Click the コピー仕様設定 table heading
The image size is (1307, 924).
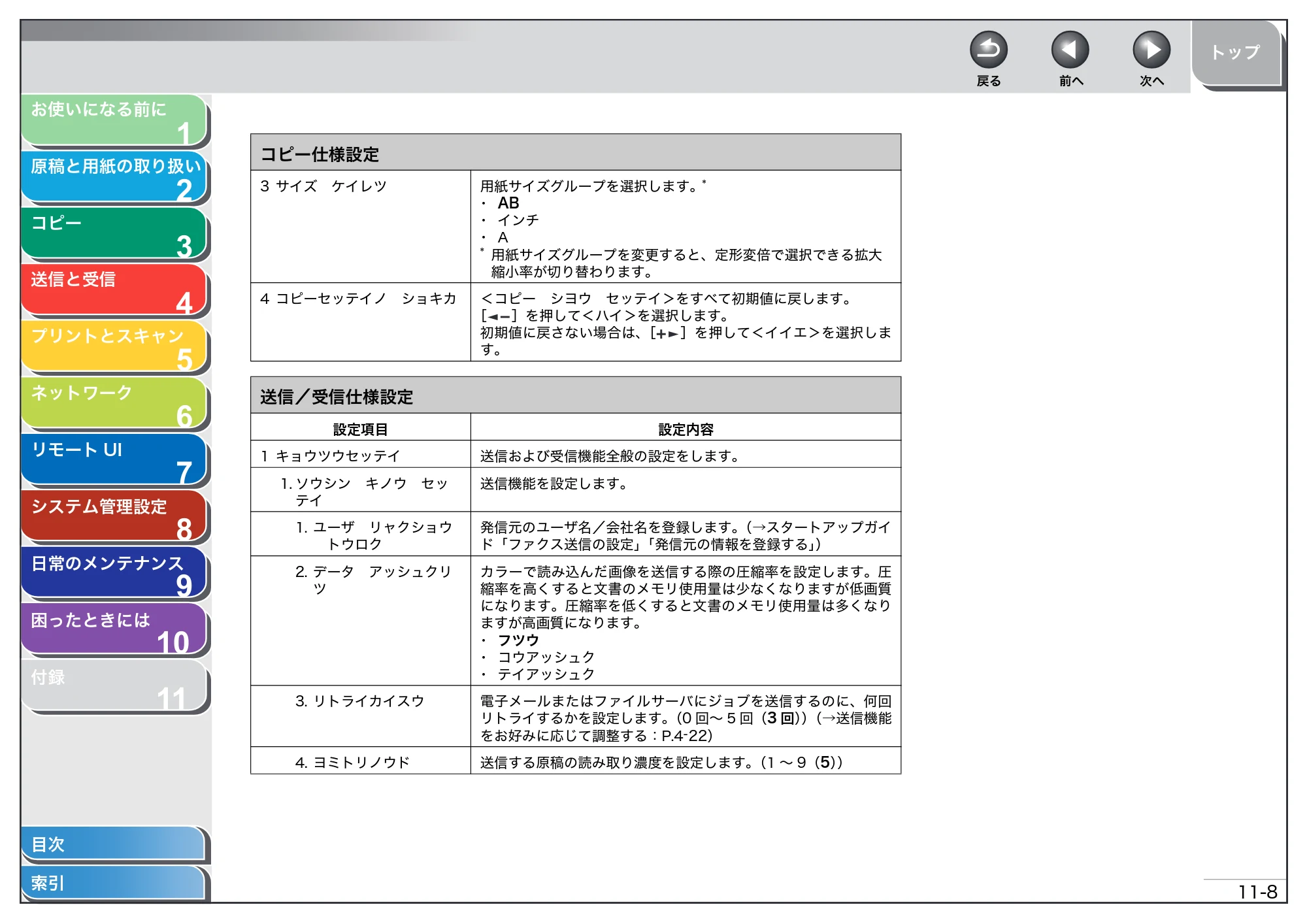[575, 153]
